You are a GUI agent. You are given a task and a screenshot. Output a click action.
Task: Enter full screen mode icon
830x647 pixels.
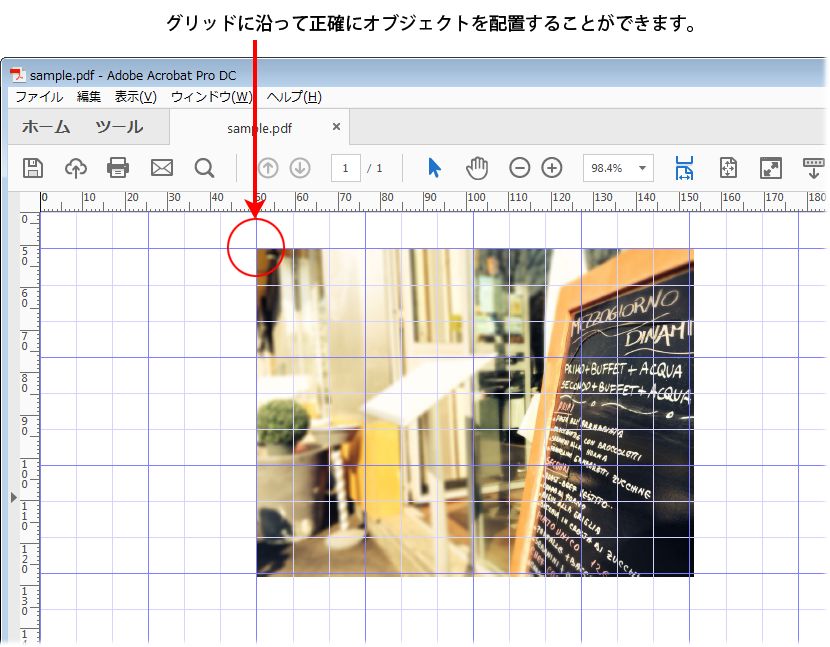[771, 168]
